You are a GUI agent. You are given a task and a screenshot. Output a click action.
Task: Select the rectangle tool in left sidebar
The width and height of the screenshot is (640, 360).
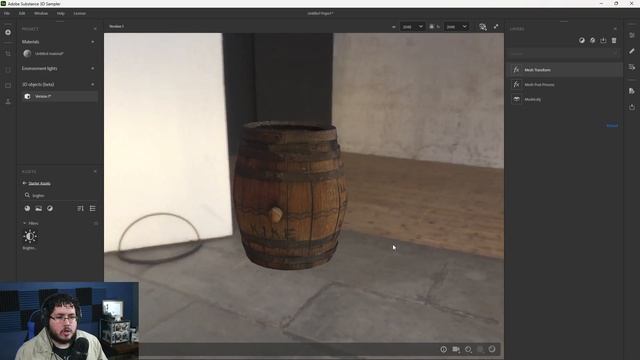click(8, 86)
